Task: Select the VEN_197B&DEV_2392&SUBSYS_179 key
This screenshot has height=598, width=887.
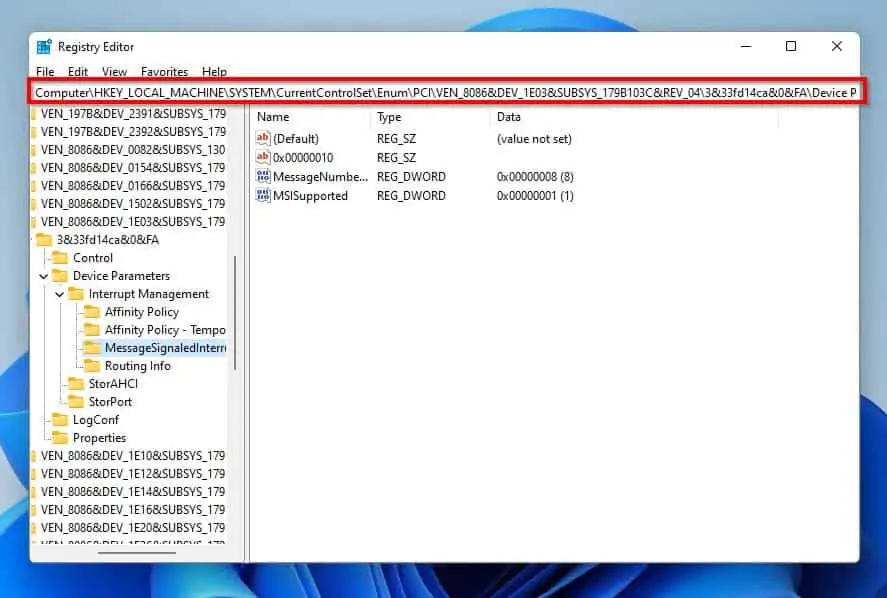Action: pyautogui.click(x=134, y=132)
